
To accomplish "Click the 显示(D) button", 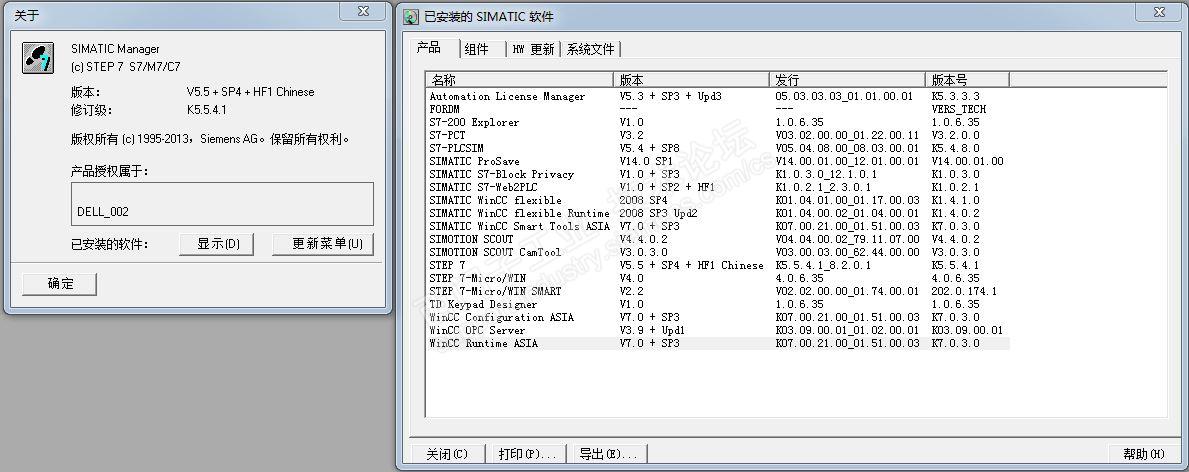I will click(x=218, y=244).
